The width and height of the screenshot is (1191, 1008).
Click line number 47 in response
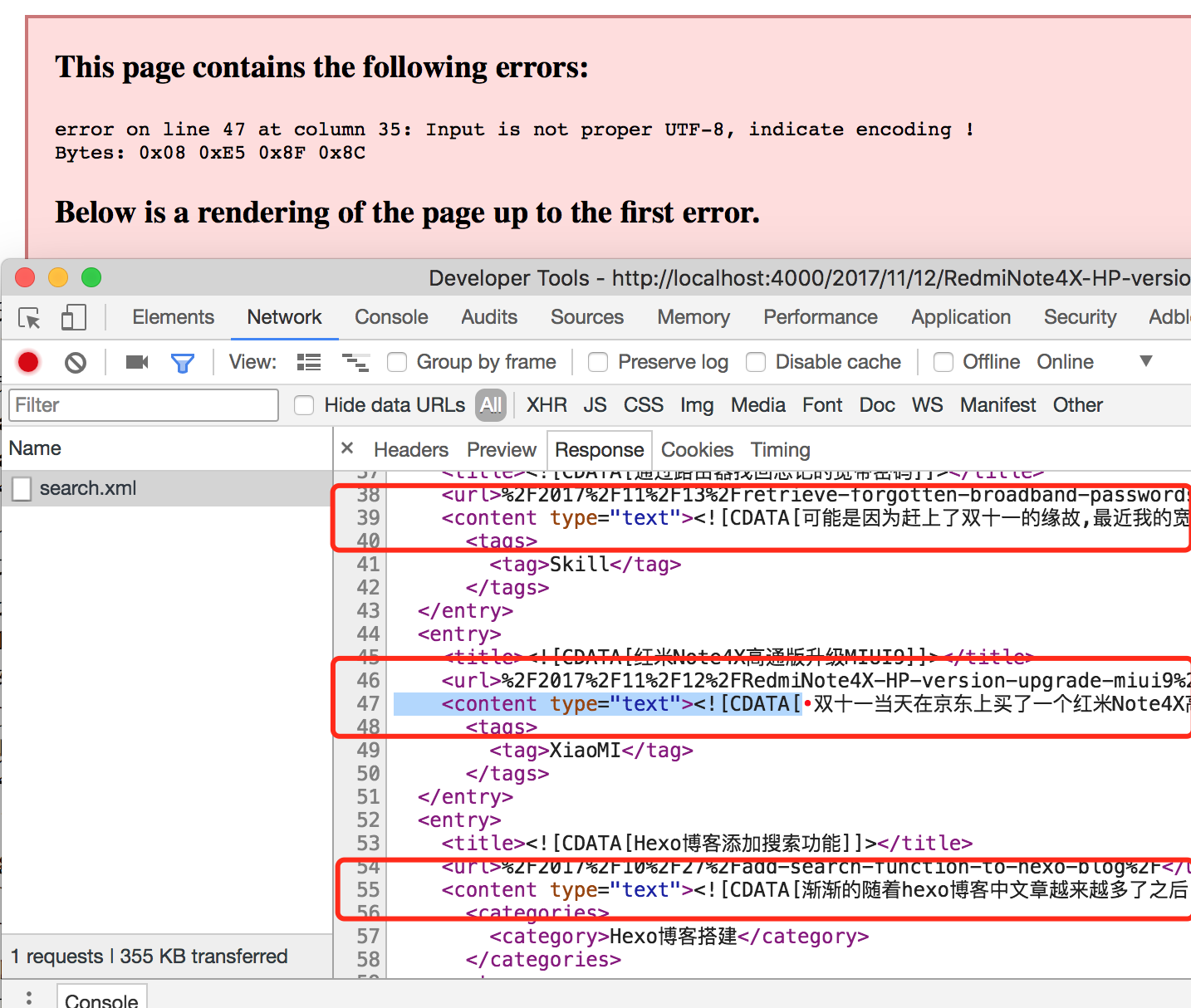coord(368,704)
